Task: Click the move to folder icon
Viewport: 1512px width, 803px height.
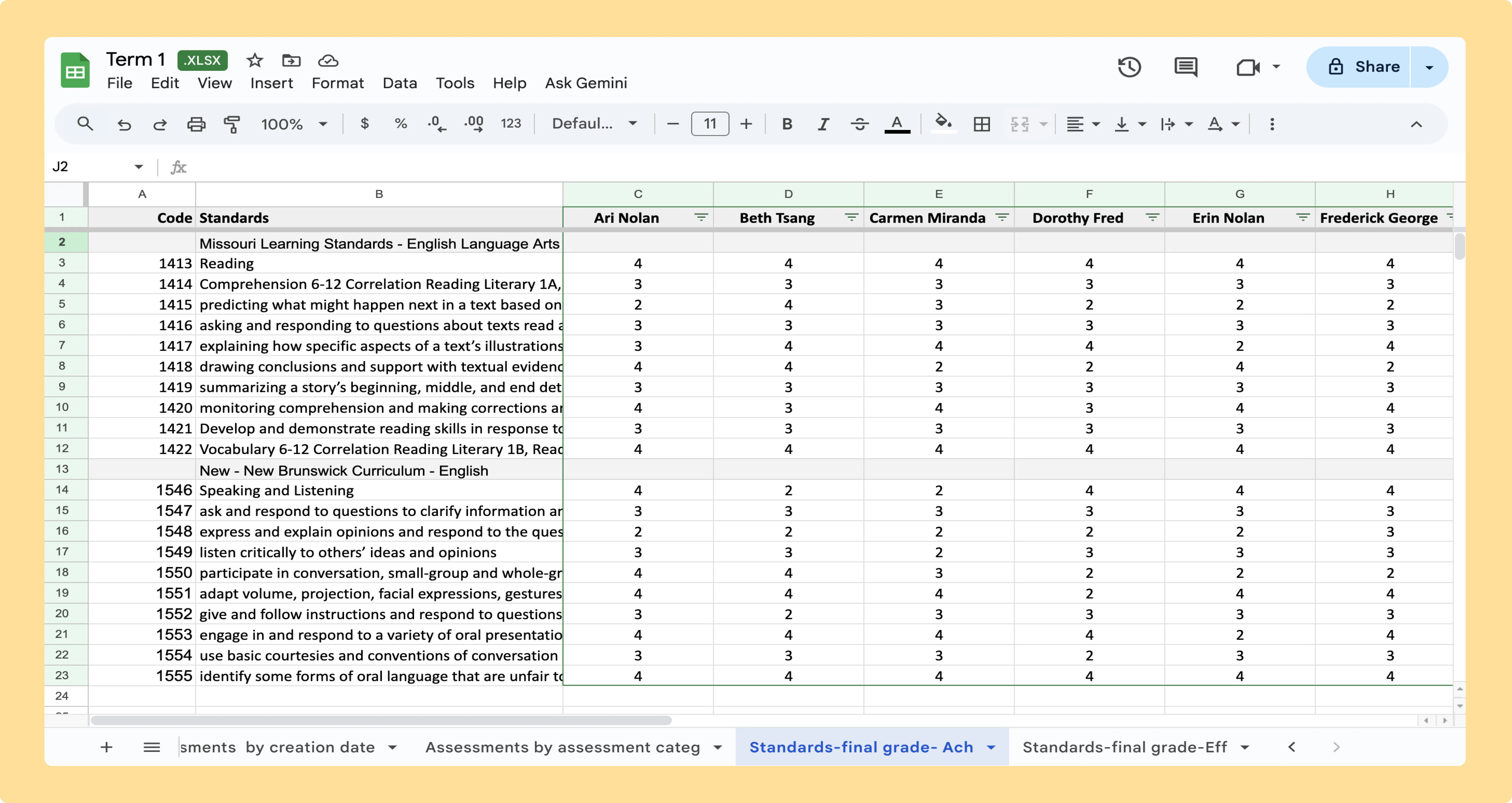Action: click(291, 60)
